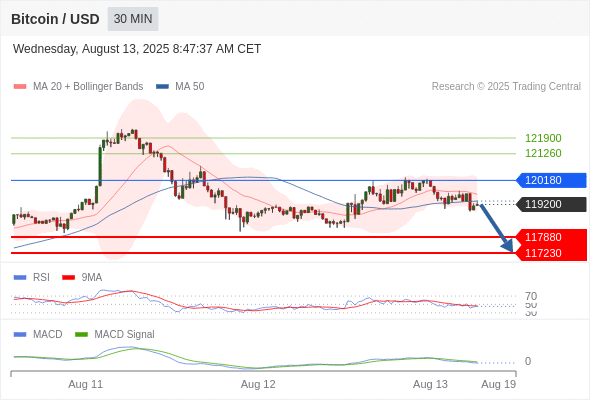Screen dimensions: 590x400
Task: Select the 120180 blue pivot price label
Action: point(551,180)
